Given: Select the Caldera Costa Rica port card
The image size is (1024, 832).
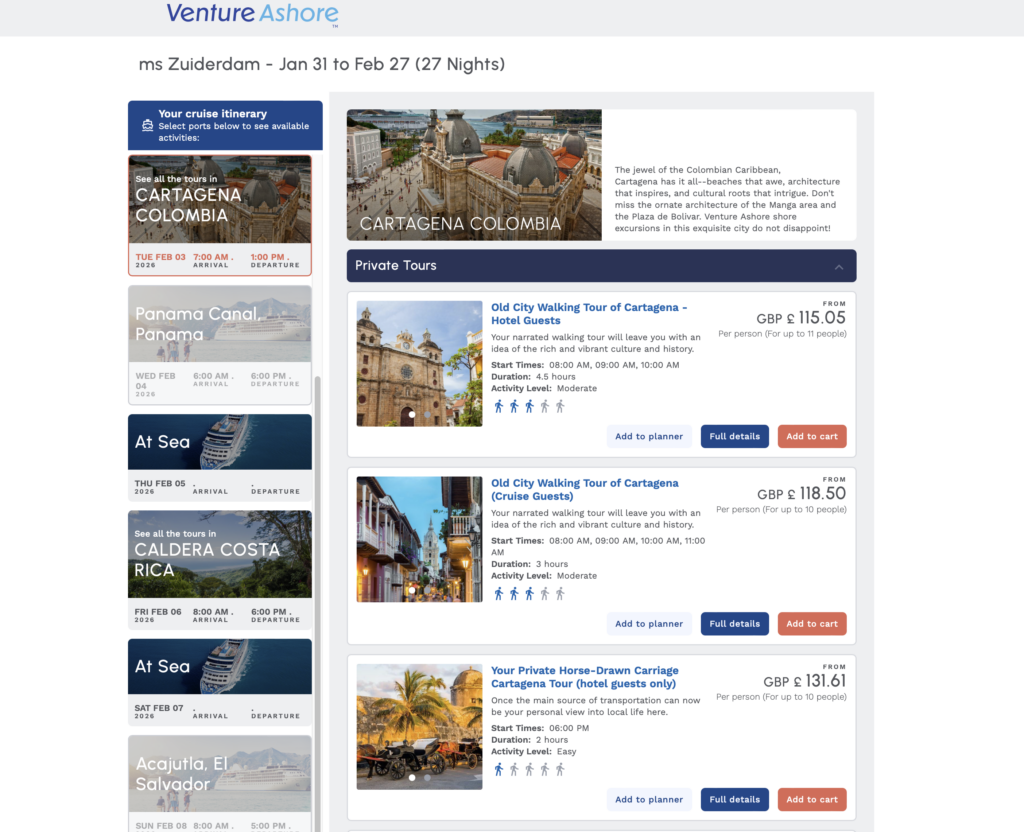Looking at the screenshot, I should (220, 569).
